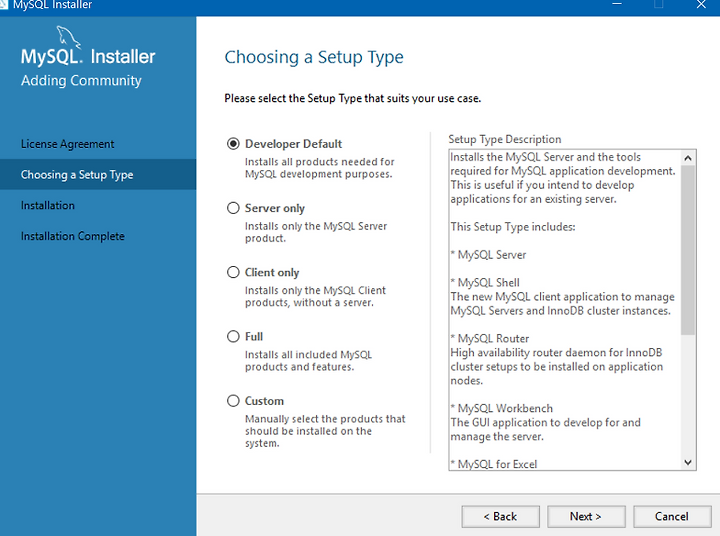Open Choosing a Setup Type sidebar step
The image size is (720, 536).
pos(98,175)
